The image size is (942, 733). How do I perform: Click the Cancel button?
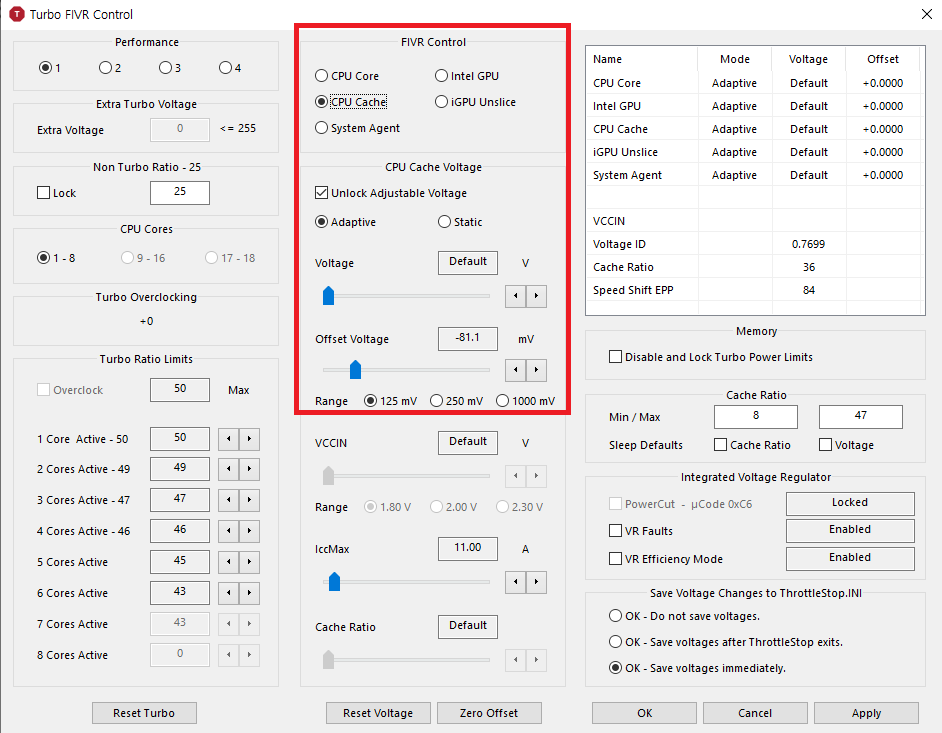tap(755, 713)
